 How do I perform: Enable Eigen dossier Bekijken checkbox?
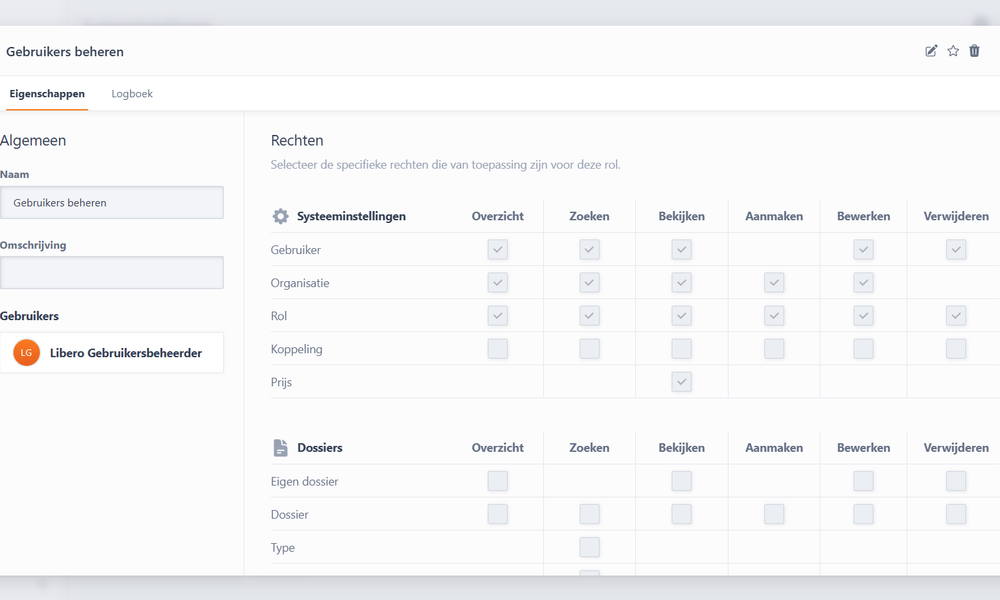681,481
